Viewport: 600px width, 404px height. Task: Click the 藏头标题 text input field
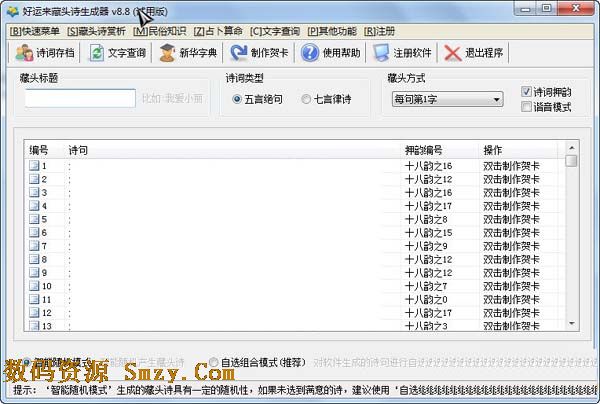(80, 98)
